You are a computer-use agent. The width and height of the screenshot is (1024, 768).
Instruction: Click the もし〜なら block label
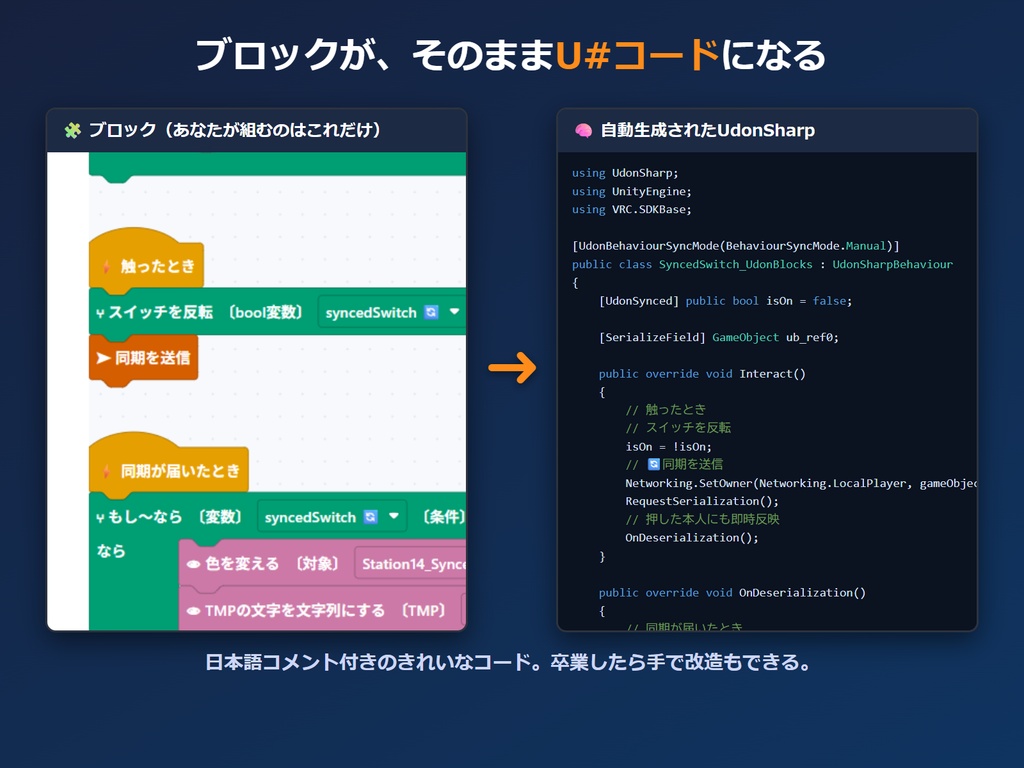point(145,517)
